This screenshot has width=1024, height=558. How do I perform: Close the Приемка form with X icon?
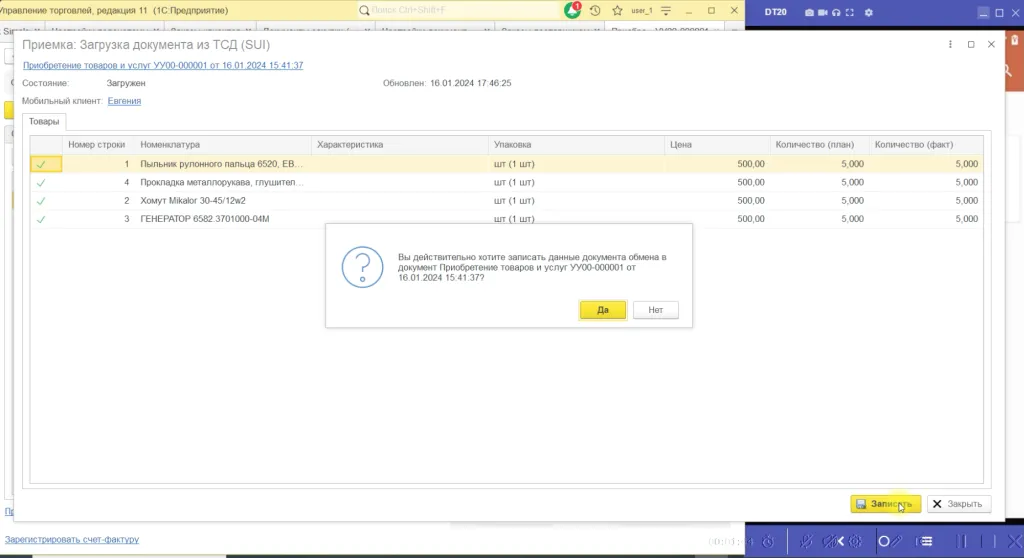(x=991, y=44)
